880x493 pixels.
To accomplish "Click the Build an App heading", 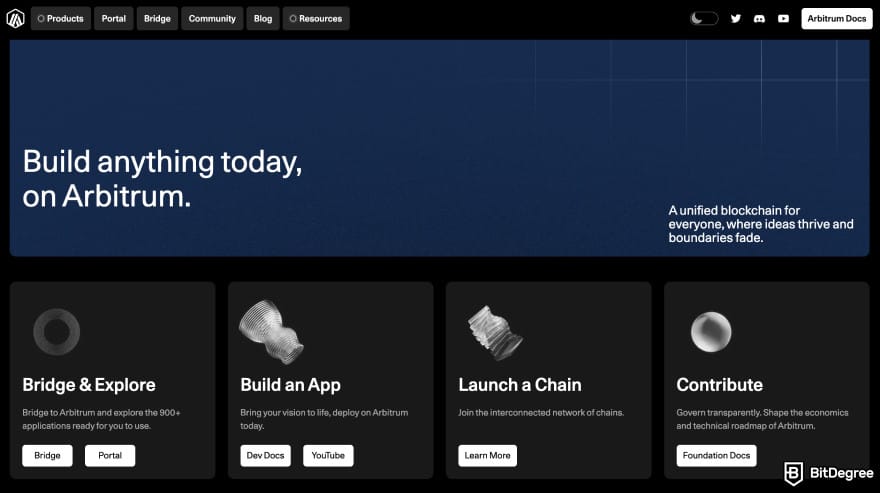I will tap(290, 385).
